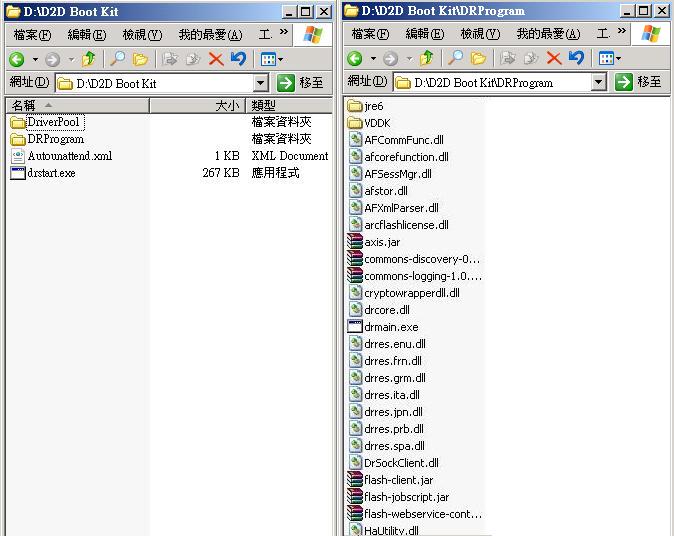Open 我的最愛(A) menu in DRProgram window

548,34
